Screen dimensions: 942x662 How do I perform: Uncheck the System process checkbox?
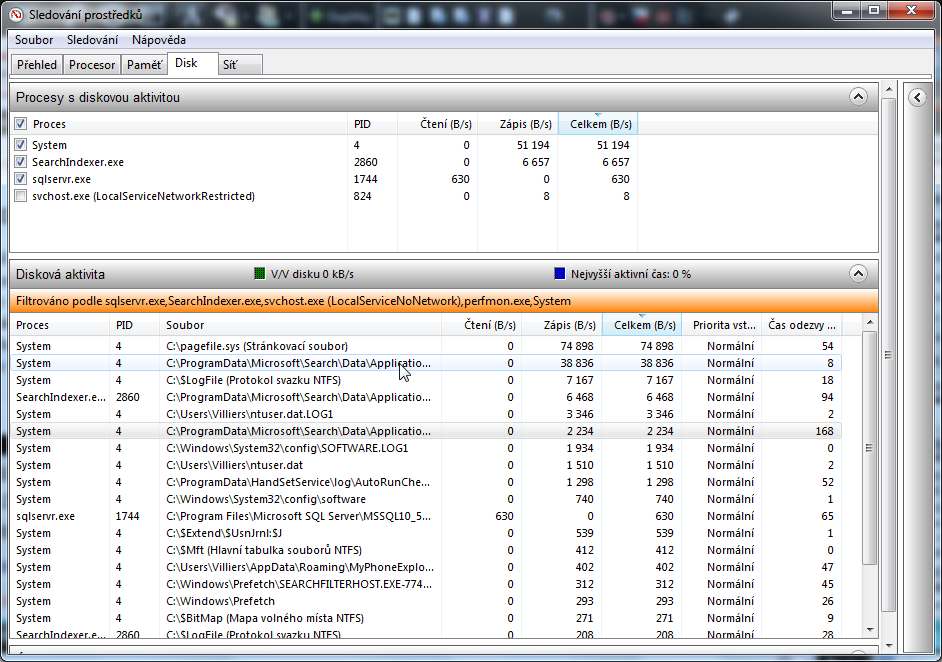pyautogui.click(x=21, y=145)
